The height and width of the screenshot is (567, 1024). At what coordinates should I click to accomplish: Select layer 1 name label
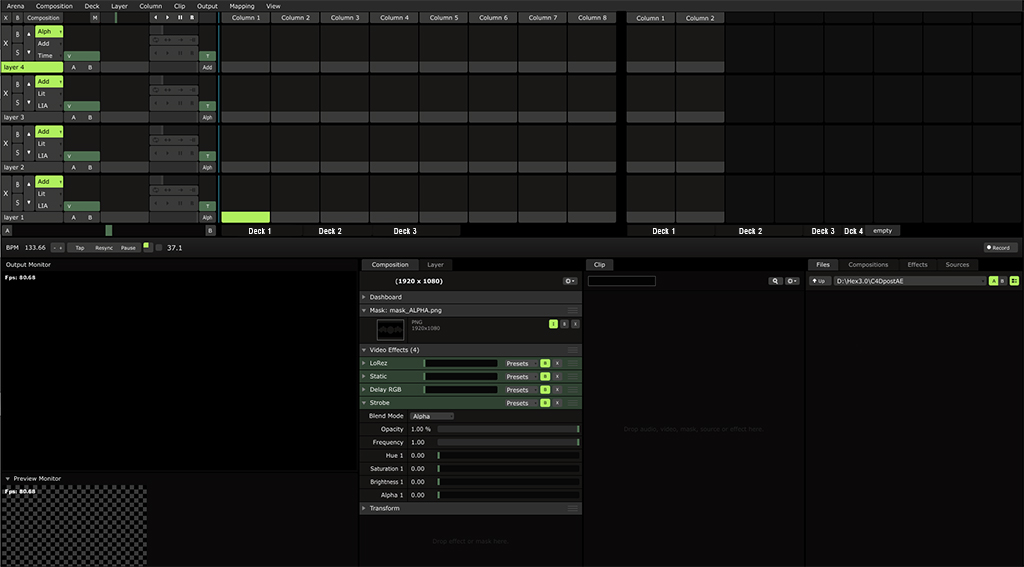click(32, 218)
